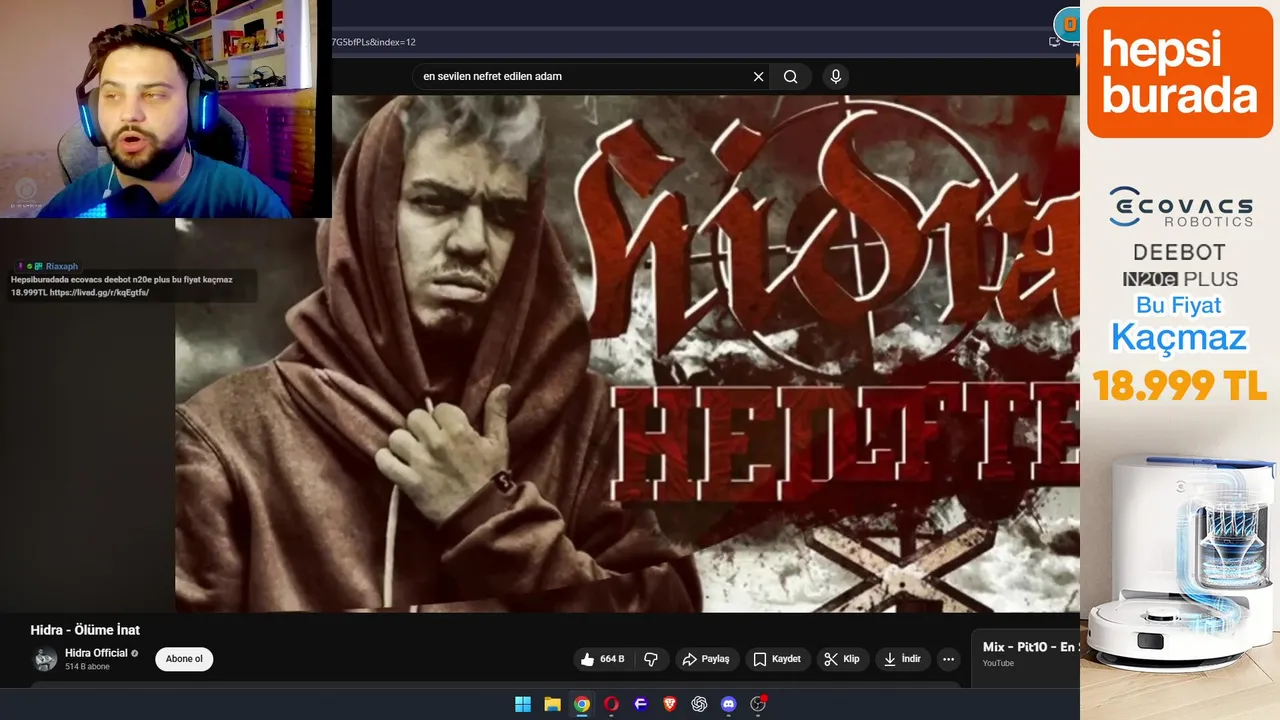Open Opera browser from taskbar

point(611,704)
